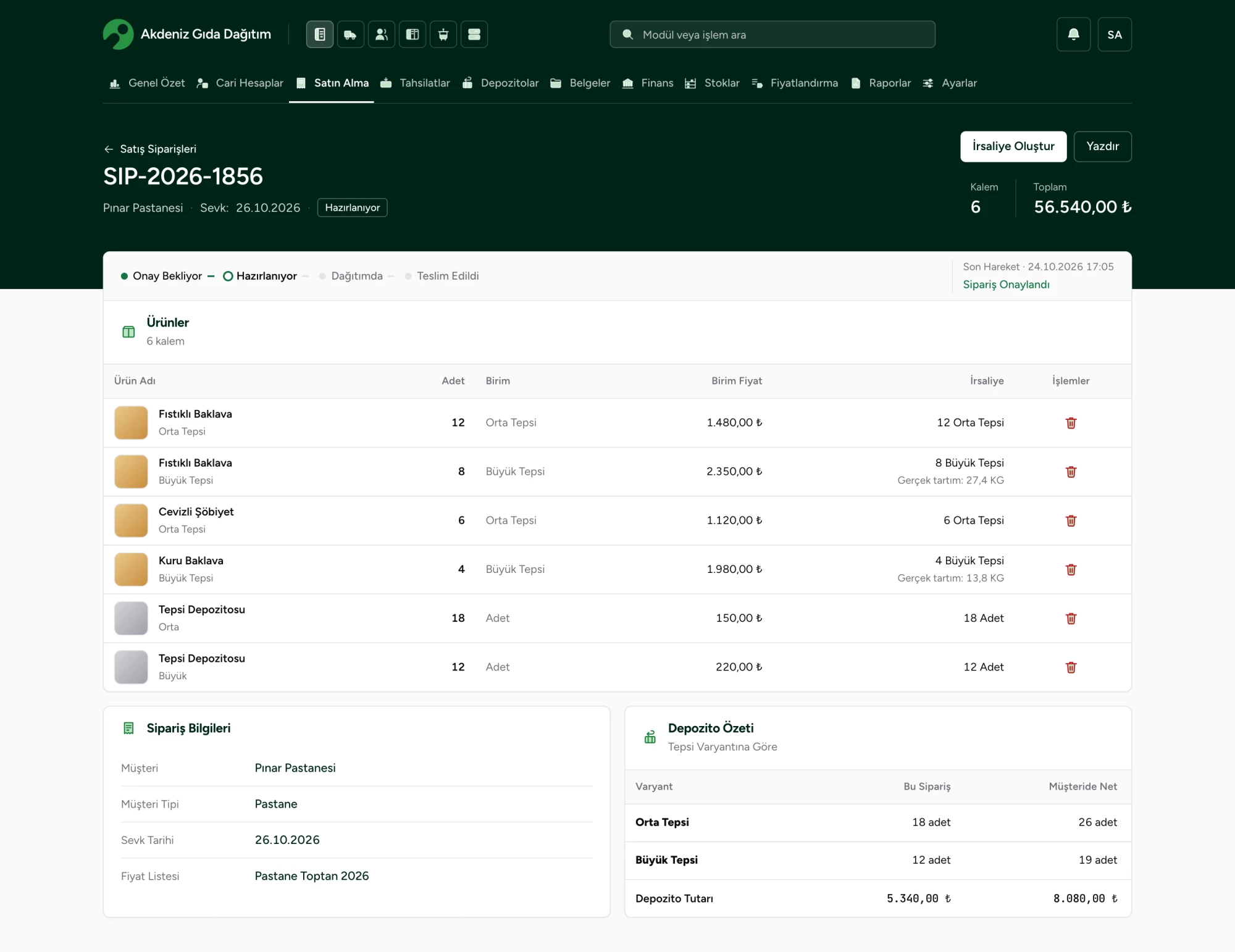Select the Teslim Edildi progress step

pyautogui.click(x=442, y=276)
